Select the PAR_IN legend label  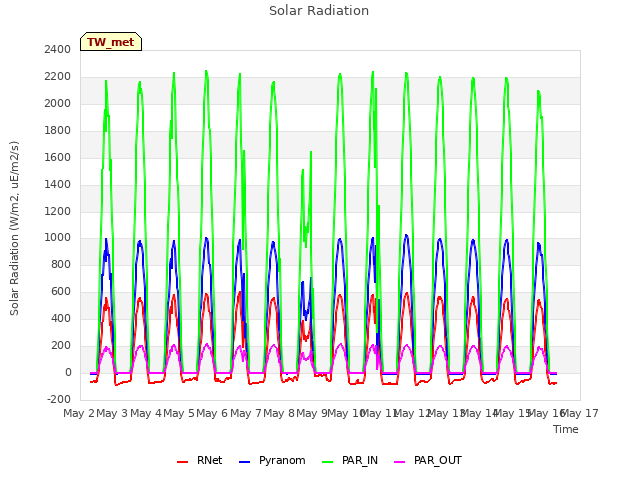coord(360,460)
